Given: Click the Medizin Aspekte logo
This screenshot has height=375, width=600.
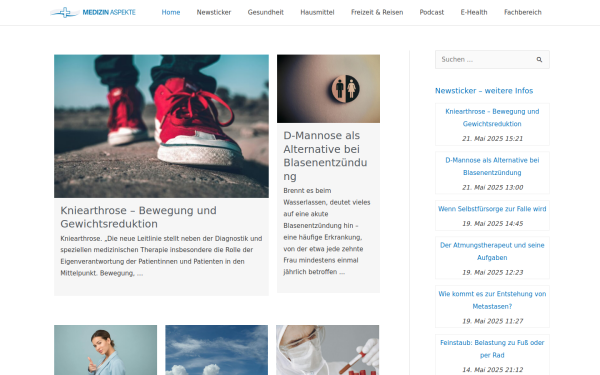Looking at the screenshot, I should pyautogui.click(x=93, y=12).
